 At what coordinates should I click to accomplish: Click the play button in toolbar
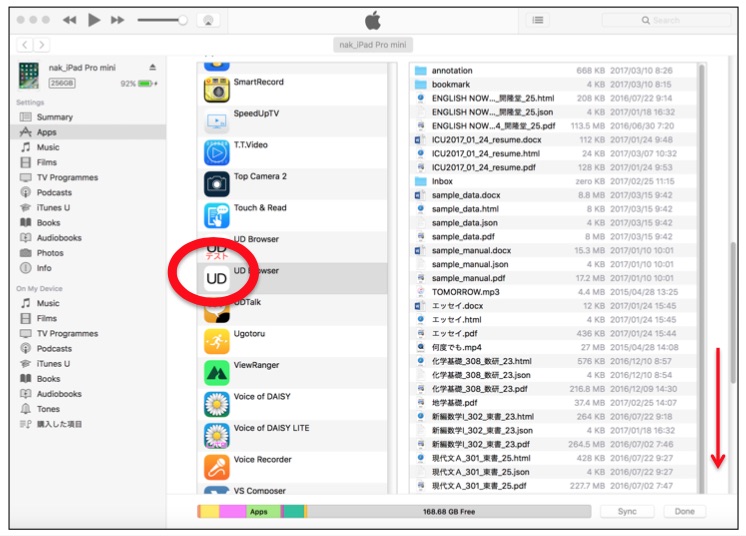(94, 20)
